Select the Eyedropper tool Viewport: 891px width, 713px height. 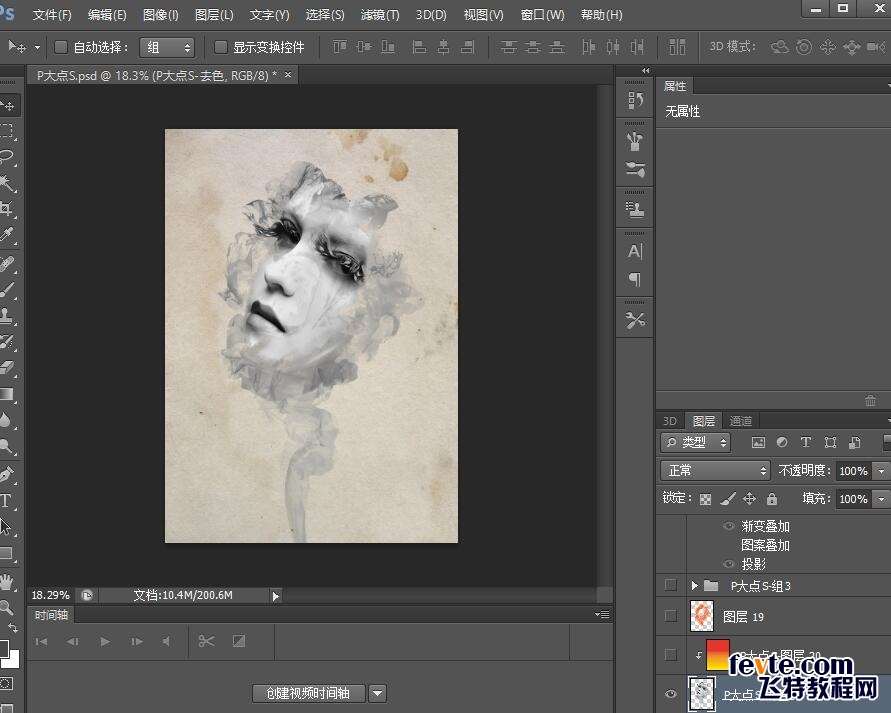point(7,234)
